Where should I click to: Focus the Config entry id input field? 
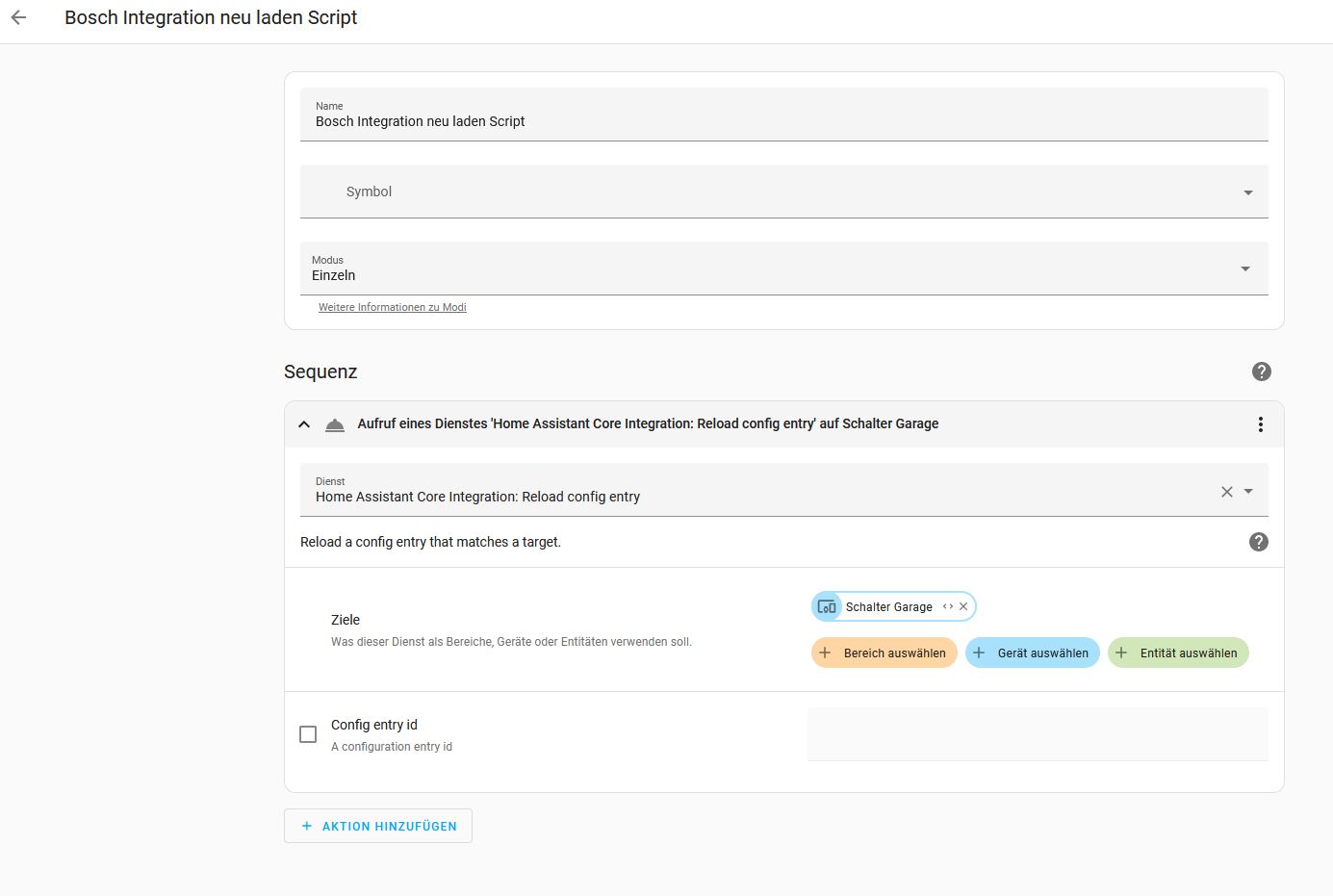(x=1038, y=734)
